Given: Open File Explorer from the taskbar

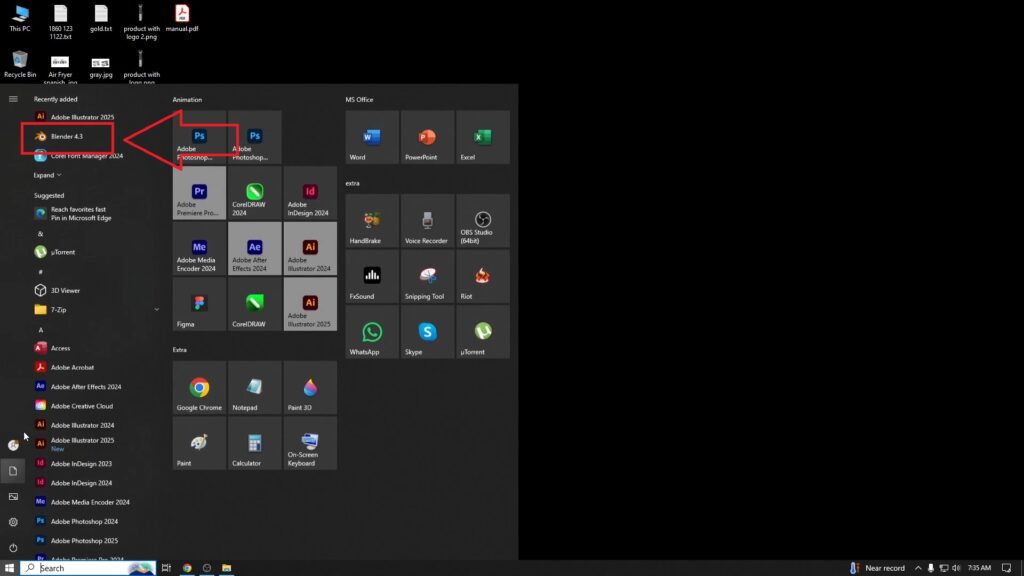Looking at the screenshot, I should (x=227, y=568).
